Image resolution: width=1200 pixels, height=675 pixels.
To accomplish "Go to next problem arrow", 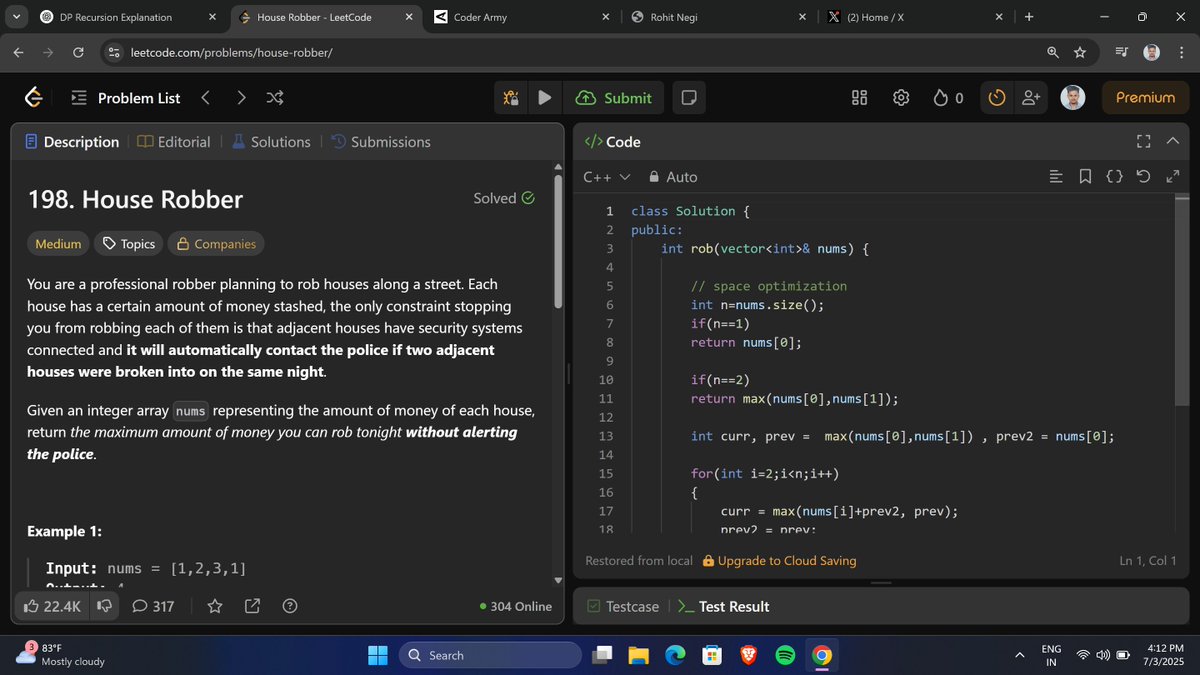I will 241,98.
